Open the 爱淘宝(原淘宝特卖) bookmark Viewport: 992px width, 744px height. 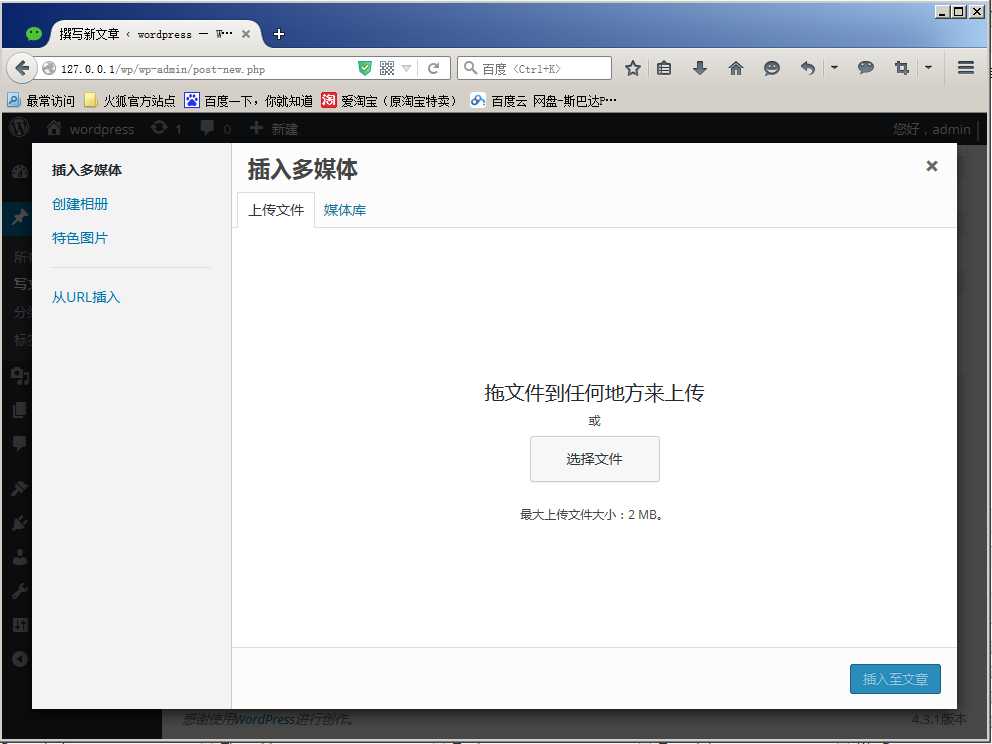tap(389, 101)
